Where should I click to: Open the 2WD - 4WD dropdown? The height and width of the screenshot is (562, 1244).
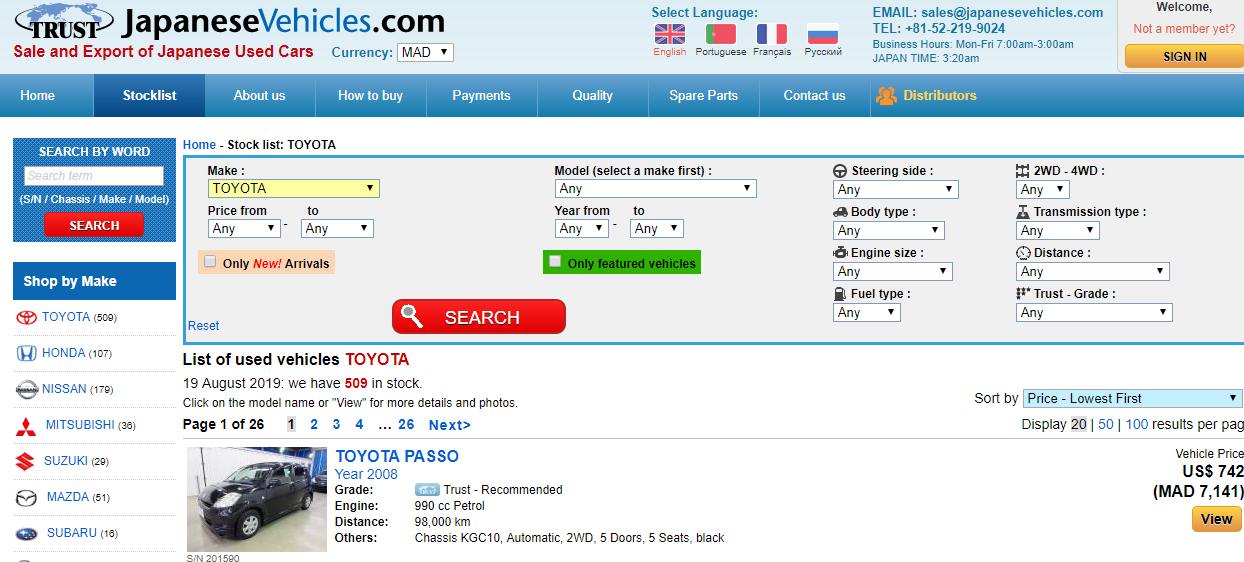pos(1043,189)
